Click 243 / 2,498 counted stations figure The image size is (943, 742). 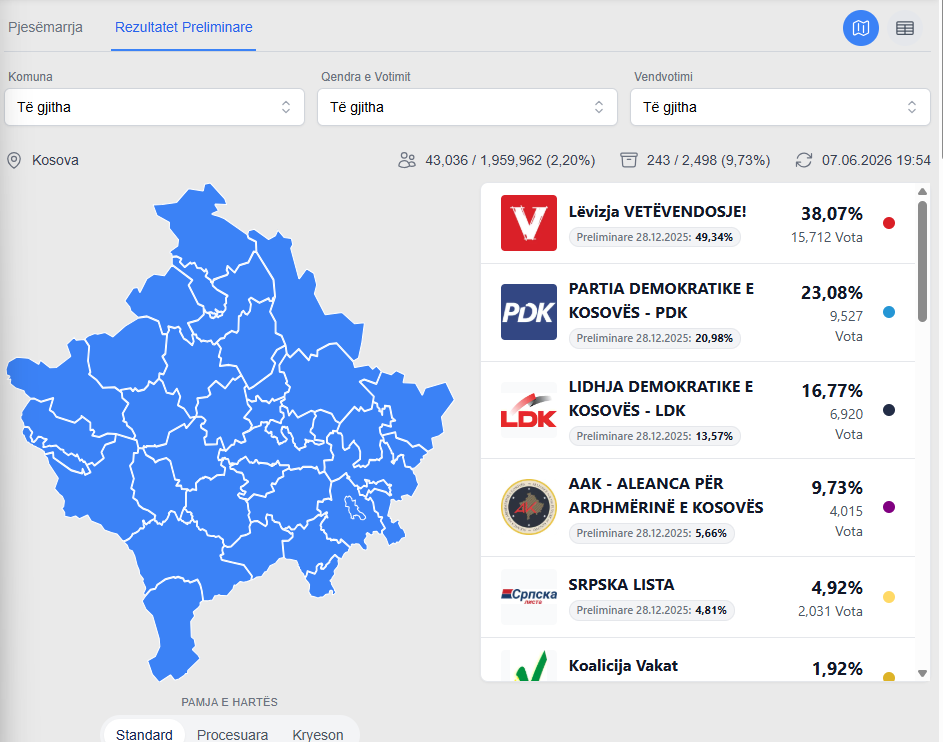708,161
